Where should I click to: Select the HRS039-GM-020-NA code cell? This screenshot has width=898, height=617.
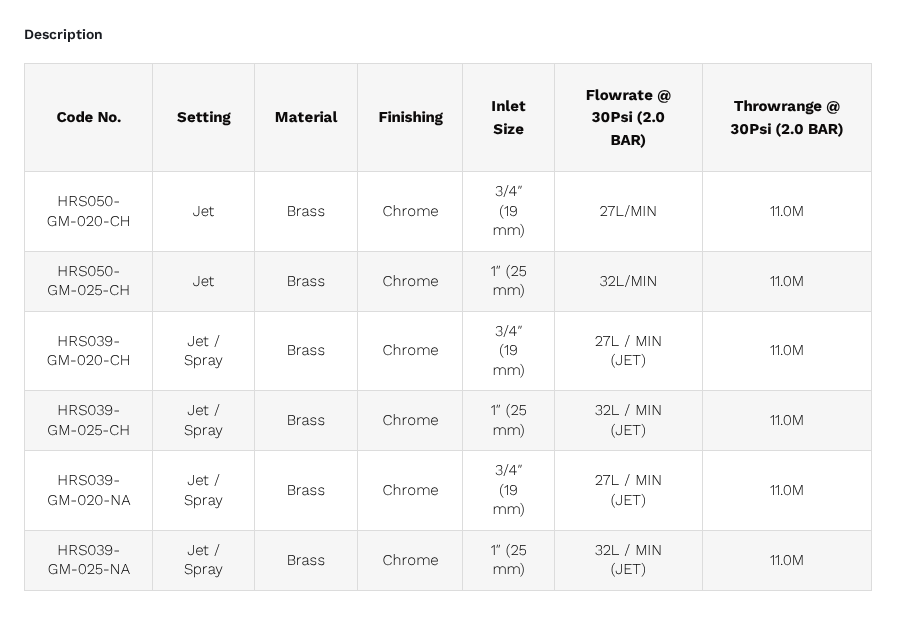point(89,490)
